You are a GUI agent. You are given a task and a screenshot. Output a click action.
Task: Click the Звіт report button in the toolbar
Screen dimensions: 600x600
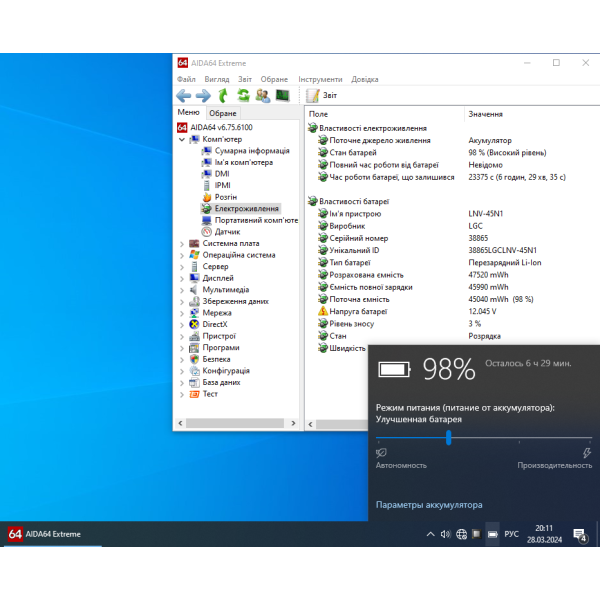[x=322, y=95]
